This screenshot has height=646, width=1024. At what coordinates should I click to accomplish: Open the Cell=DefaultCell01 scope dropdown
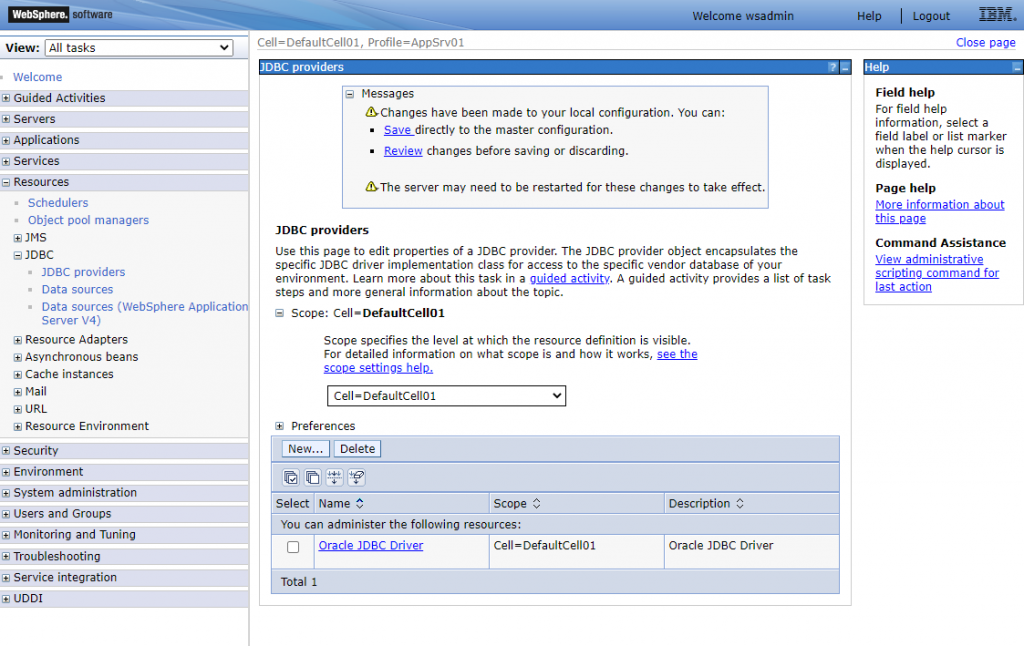[x=446, y=396]
